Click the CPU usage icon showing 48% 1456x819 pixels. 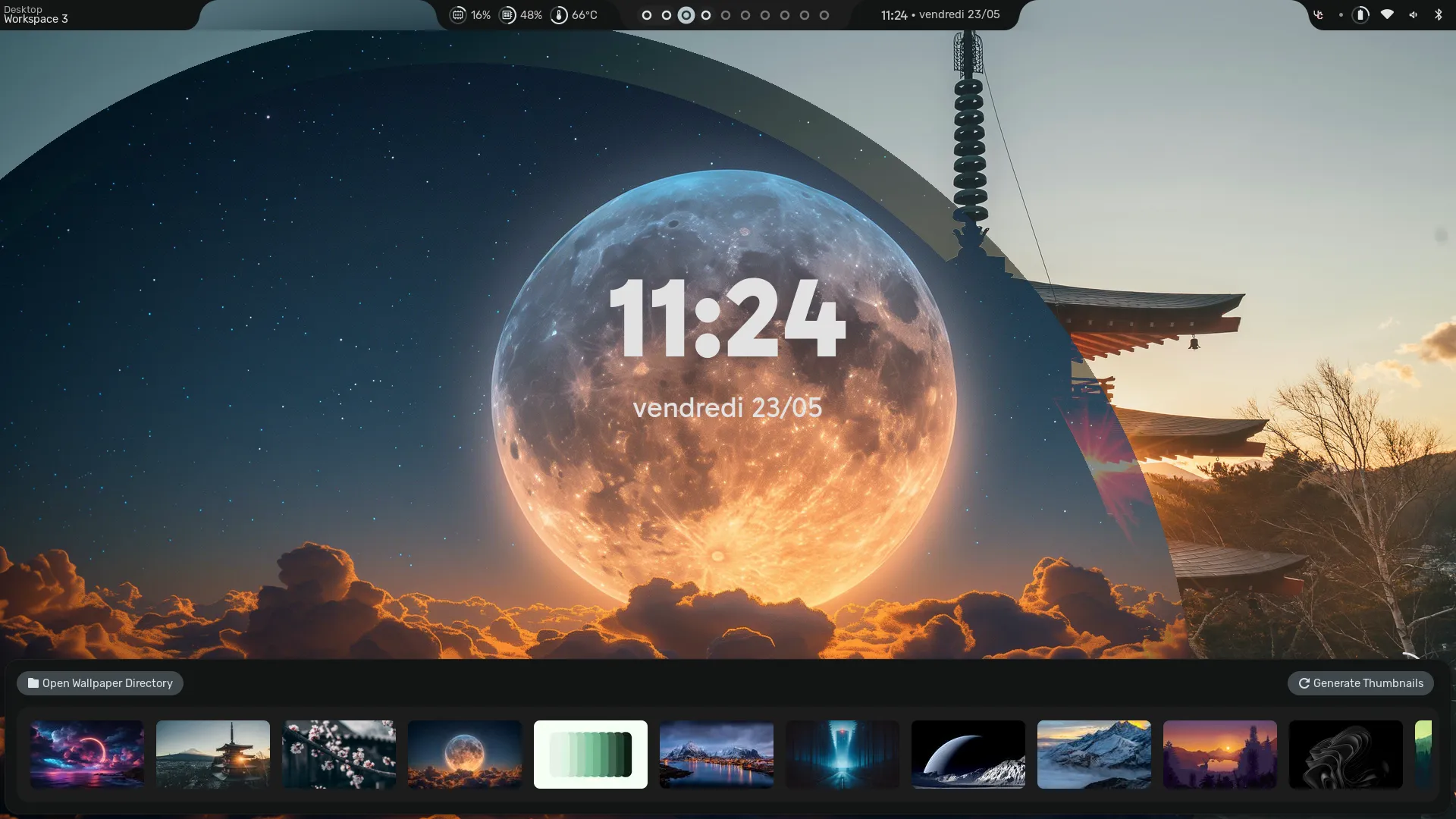[x=507, y=15]
